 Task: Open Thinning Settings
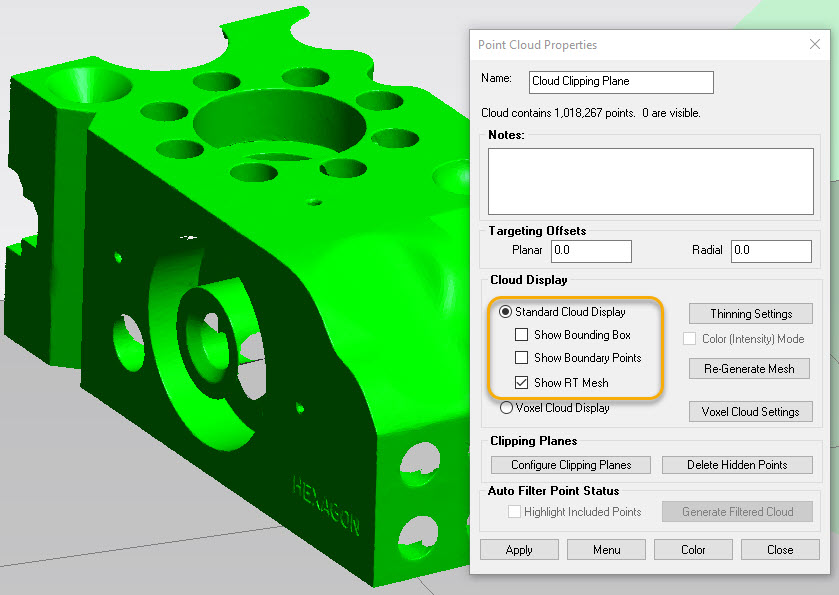pyautogui.click(x=751, y=314)
